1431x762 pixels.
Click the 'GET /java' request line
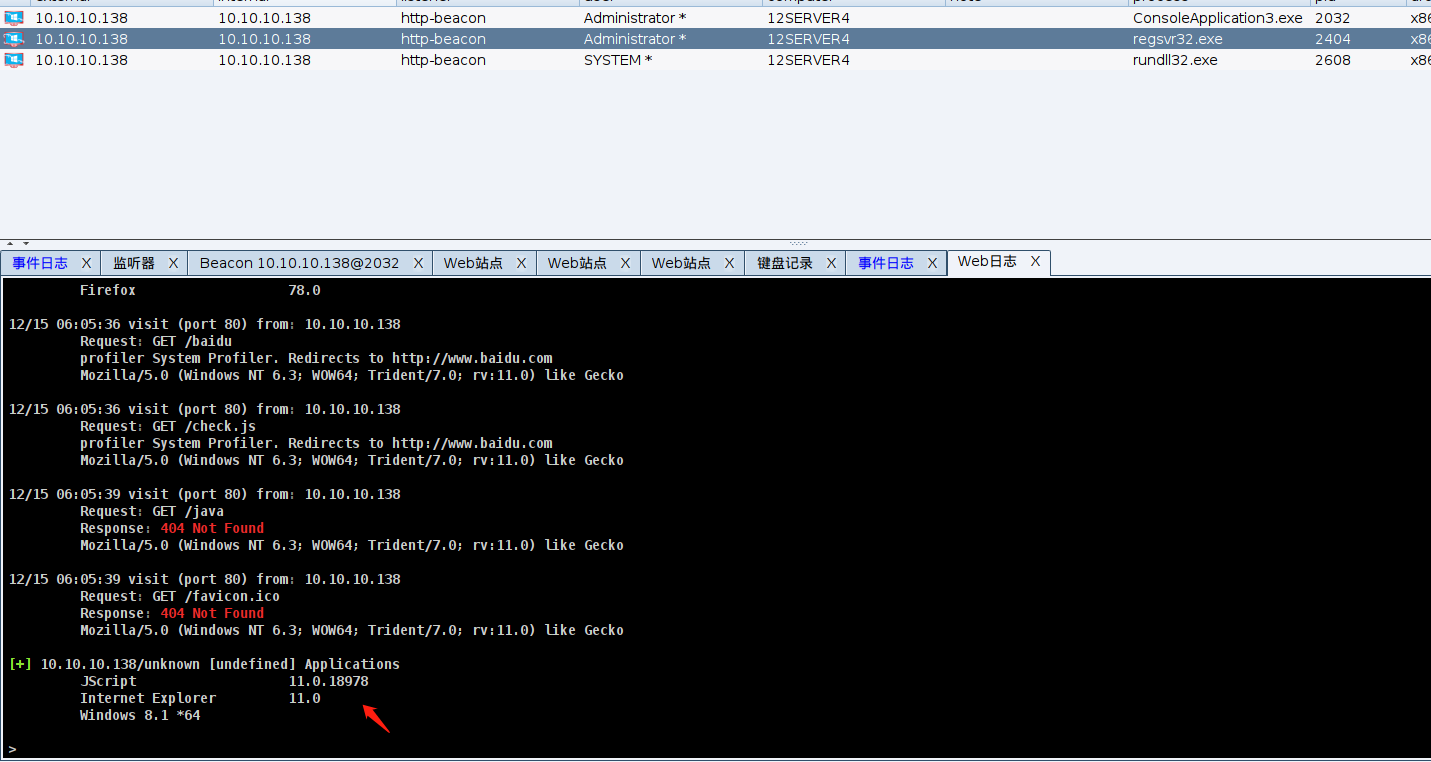tap(152, 511)
